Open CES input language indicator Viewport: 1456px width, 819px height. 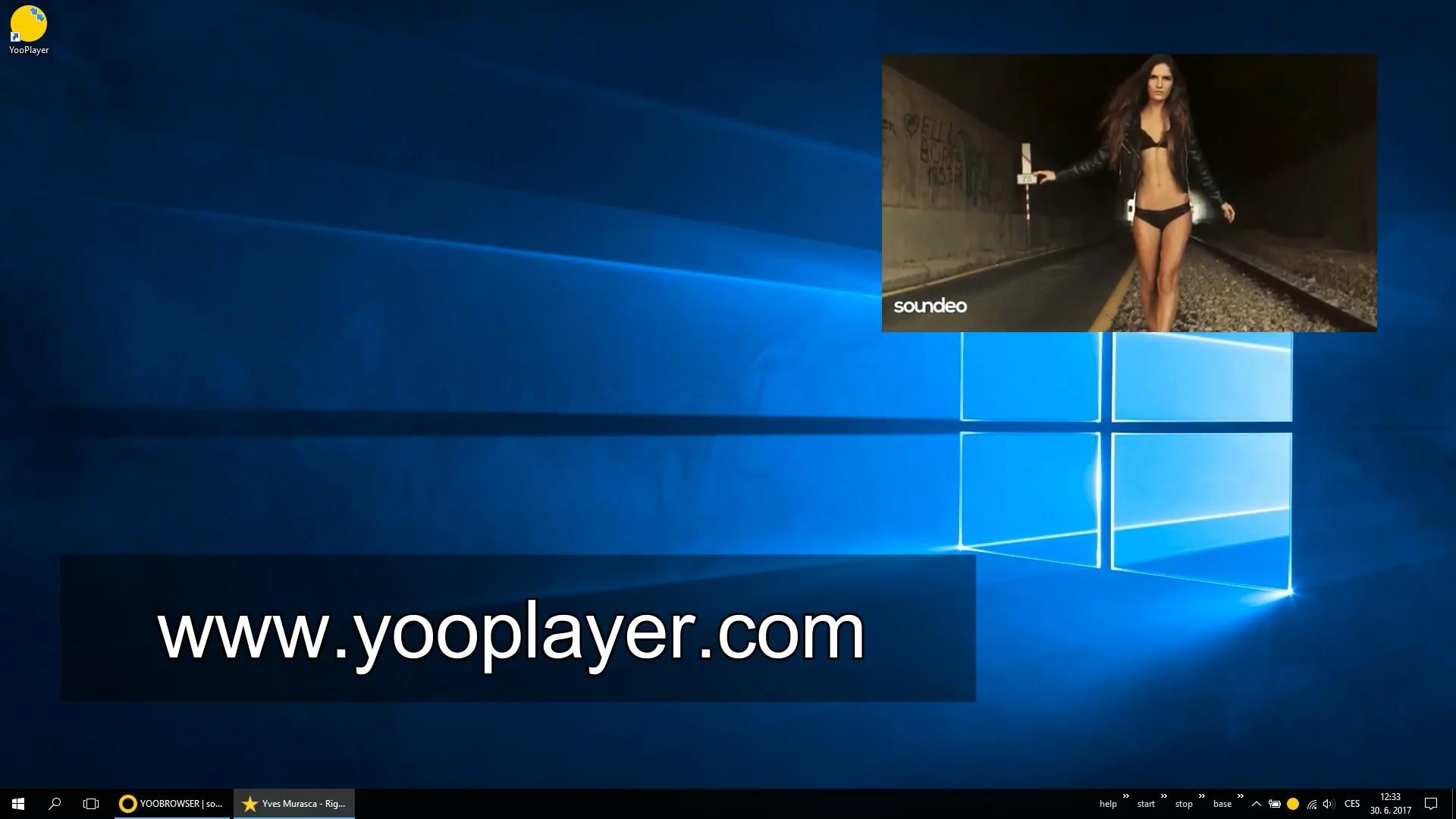(x=1352, y=804)
